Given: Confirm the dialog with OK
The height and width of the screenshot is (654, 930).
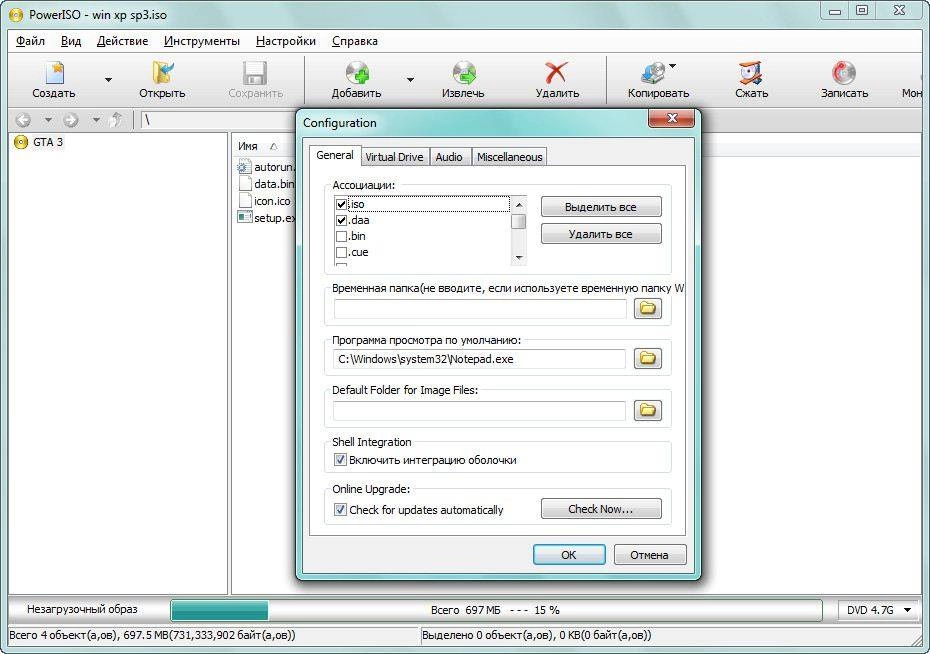Looking at the screenshot, I should point(569,555).
